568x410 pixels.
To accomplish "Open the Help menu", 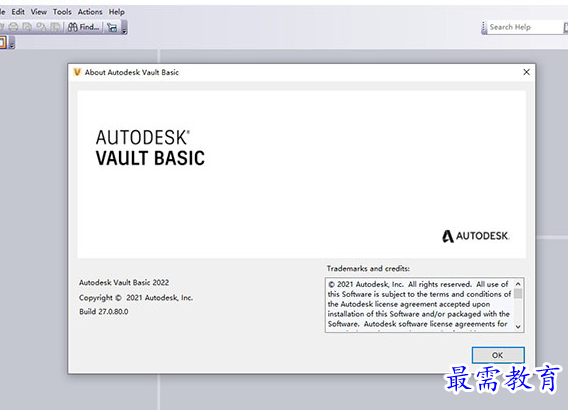I will 117,12.
